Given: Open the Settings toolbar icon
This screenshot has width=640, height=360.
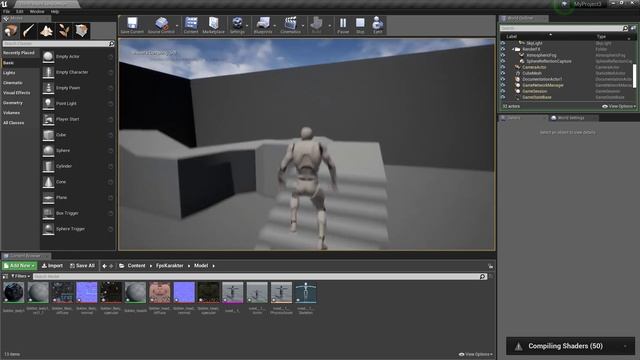Looking at the screenshot, I should point(237,22).
